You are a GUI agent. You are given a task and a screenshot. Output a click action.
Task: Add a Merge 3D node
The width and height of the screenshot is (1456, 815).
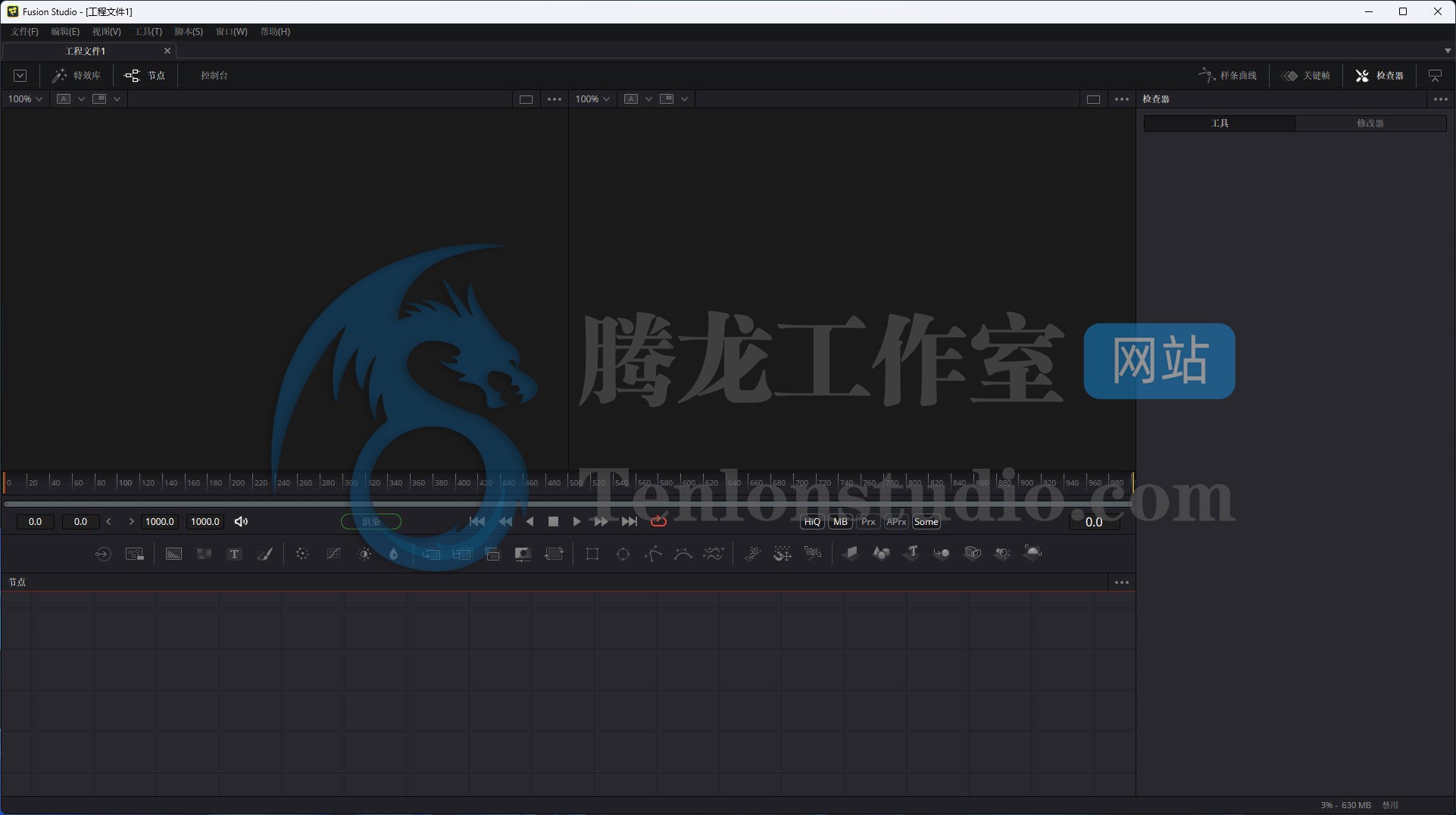[x=942, y=554]
